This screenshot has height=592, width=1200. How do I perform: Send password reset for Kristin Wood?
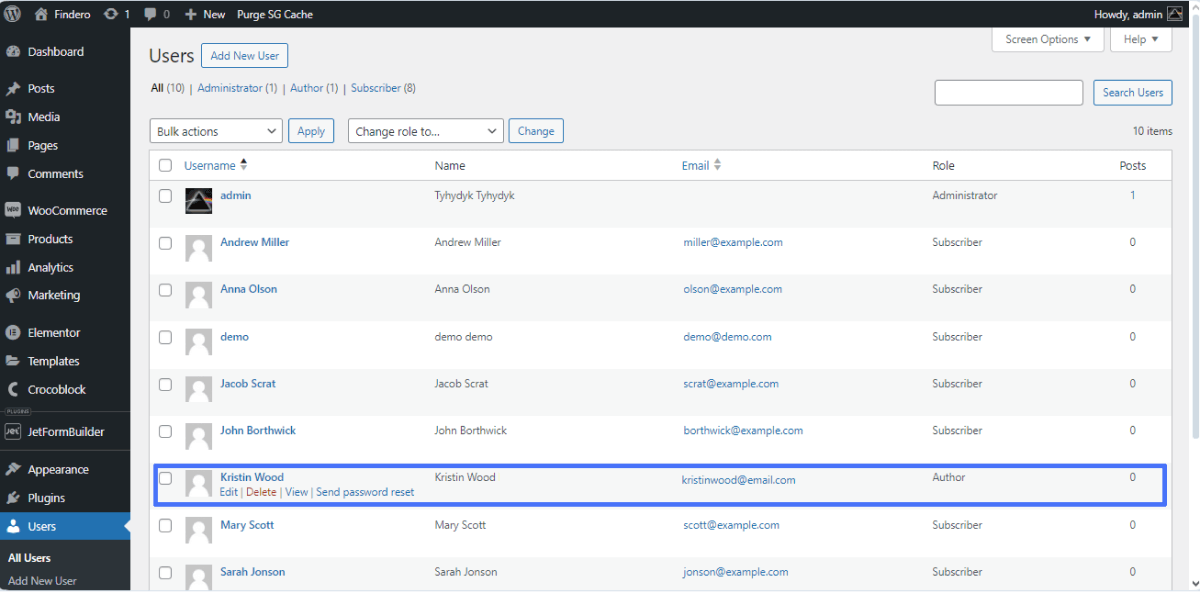point(365,492)
